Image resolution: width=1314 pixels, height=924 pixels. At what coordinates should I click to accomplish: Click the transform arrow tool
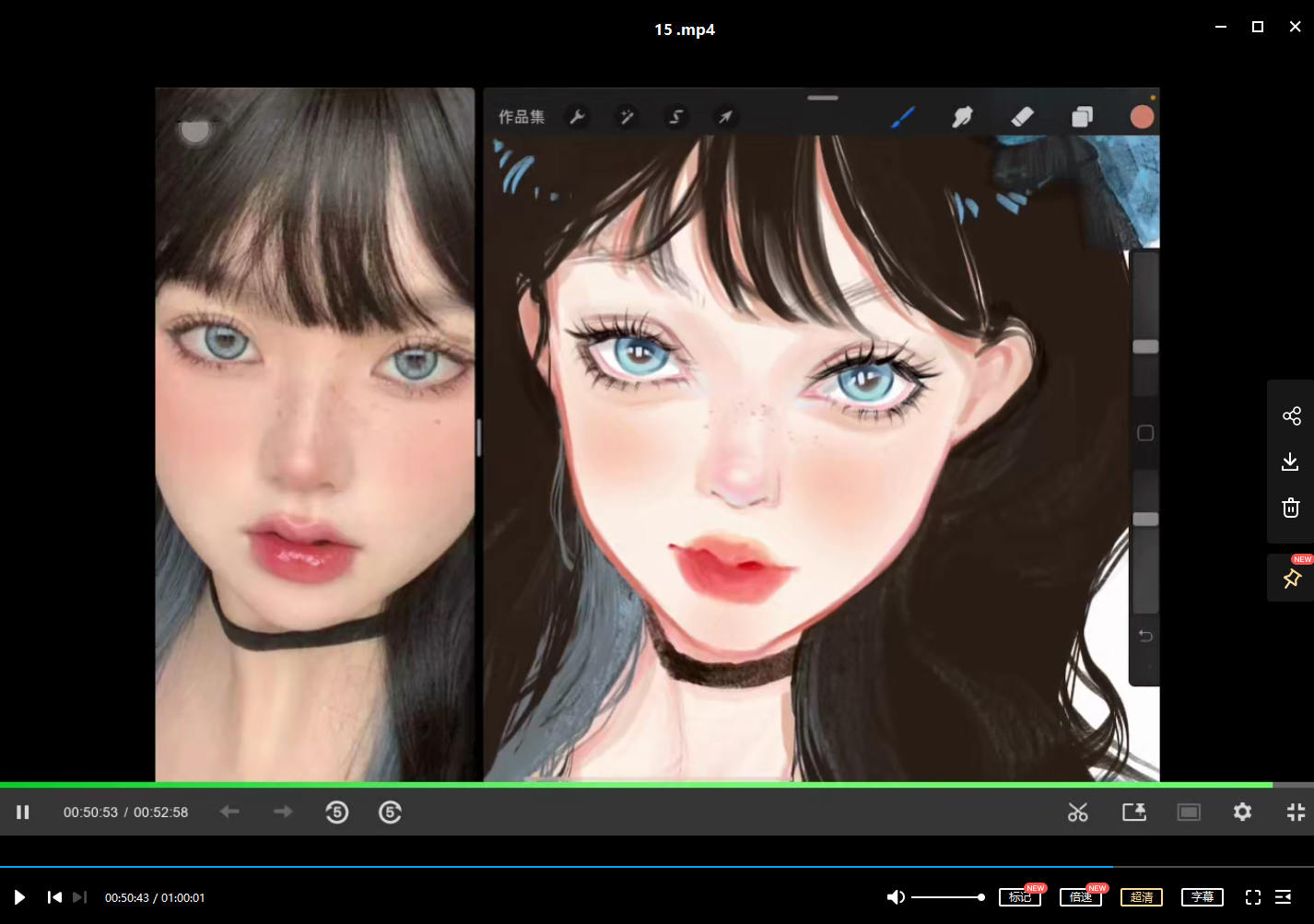(726, 117)
